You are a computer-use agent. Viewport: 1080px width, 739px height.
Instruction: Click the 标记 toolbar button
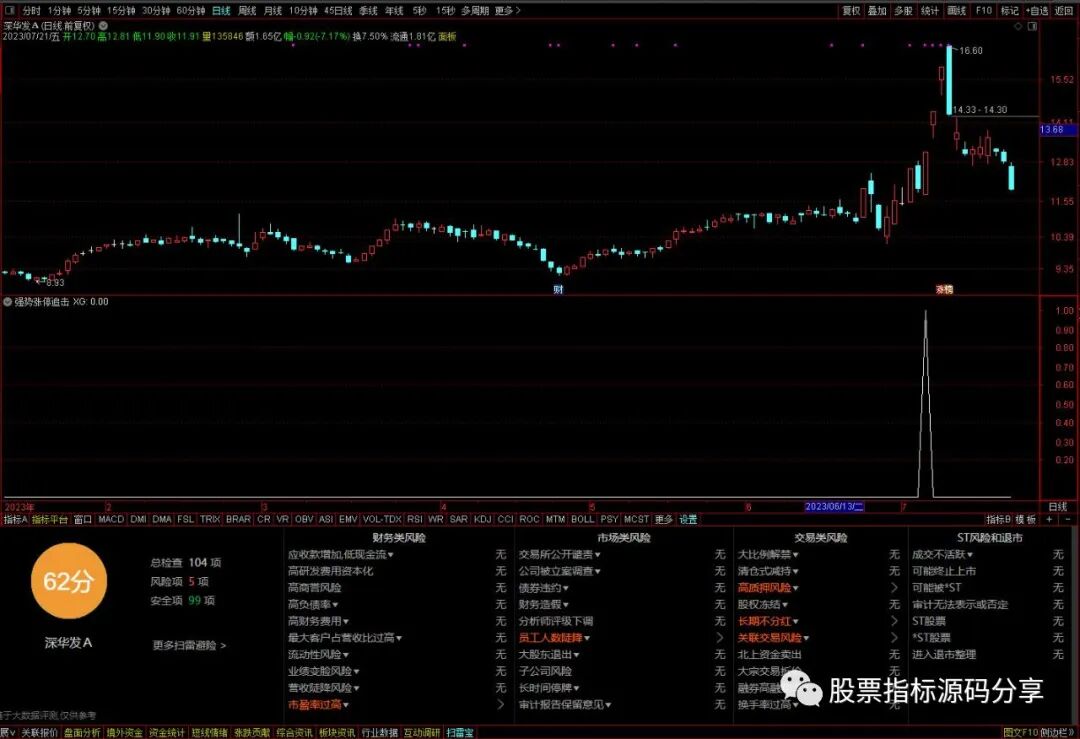[x=1010, y=10]
